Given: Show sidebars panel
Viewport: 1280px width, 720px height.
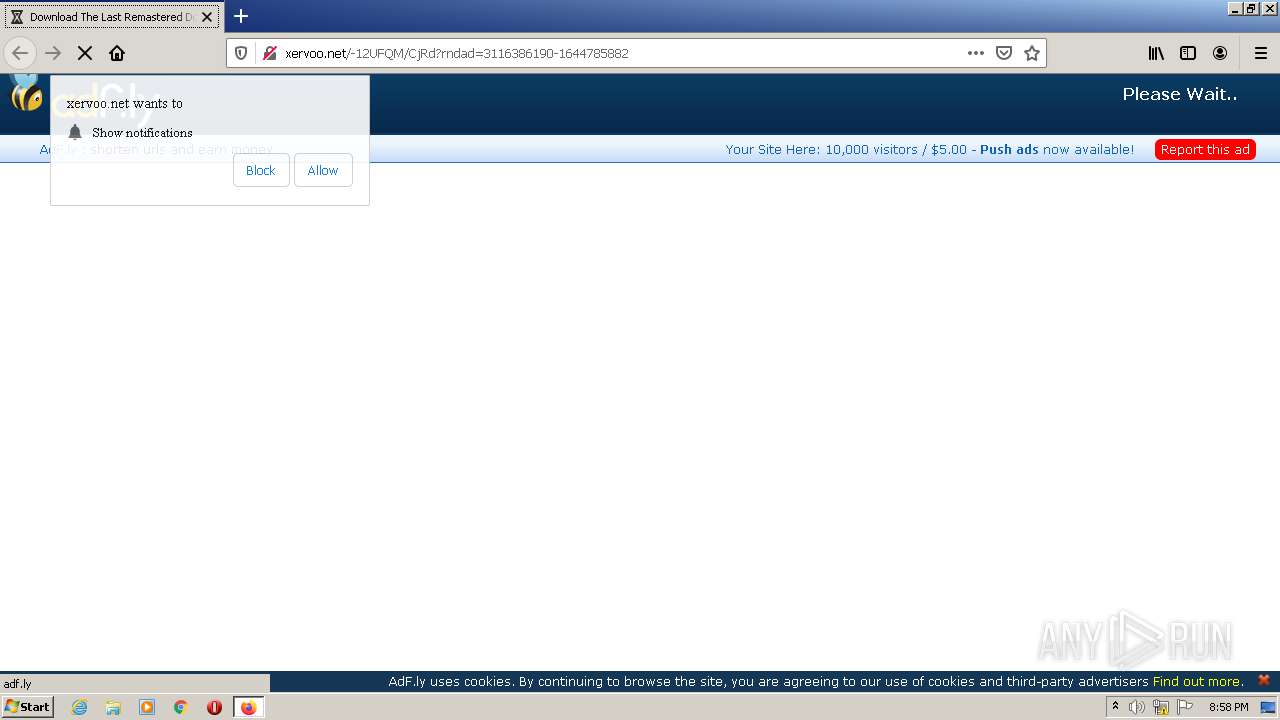Looking at the screenshot, I should (x=1188, y=53).
